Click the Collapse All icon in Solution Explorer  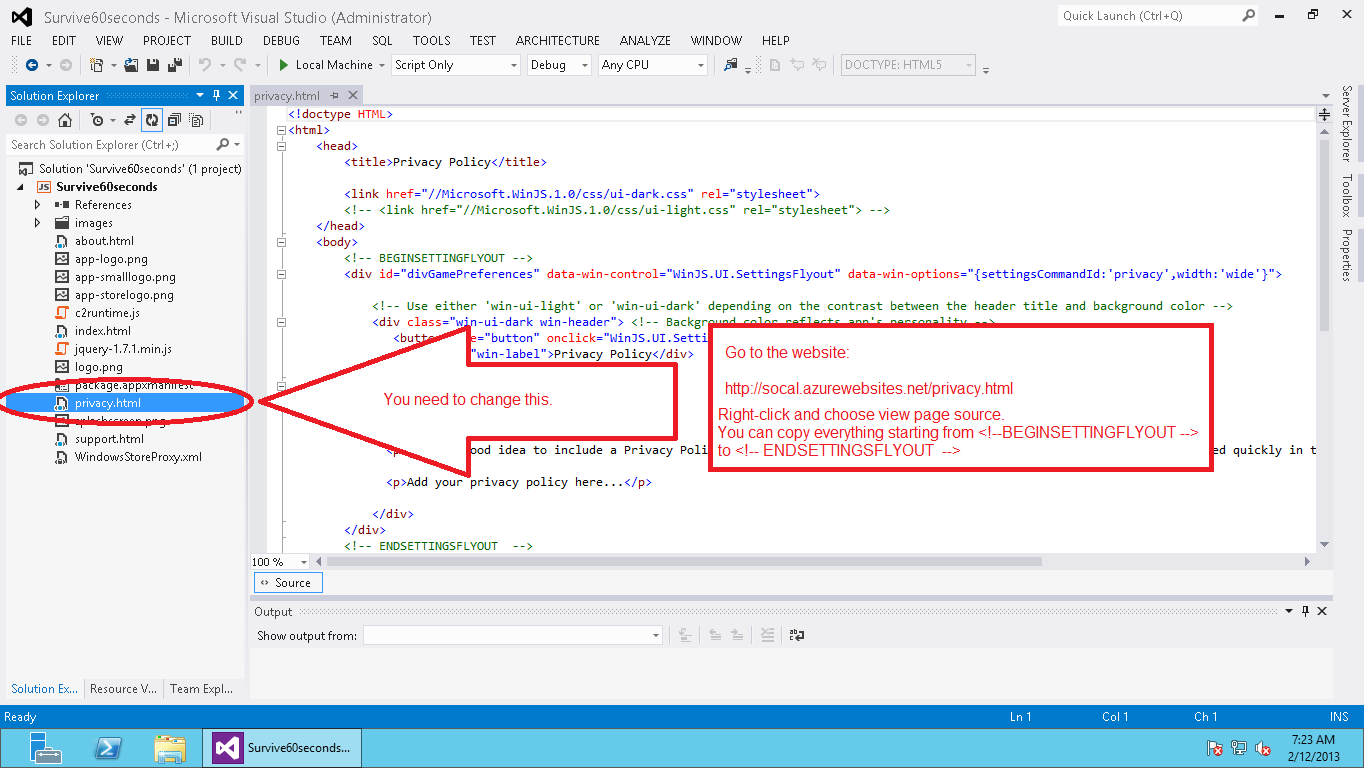174,120
